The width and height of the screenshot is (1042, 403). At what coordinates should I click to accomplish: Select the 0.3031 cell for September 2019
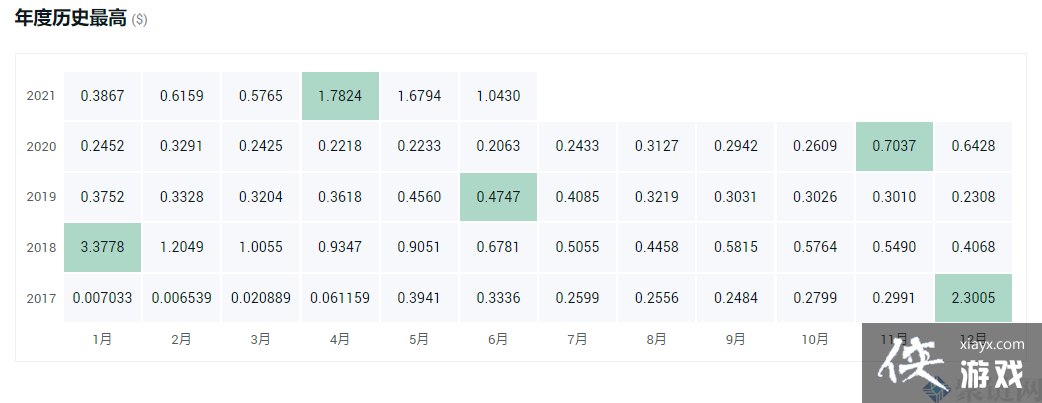tap(736, 197)
